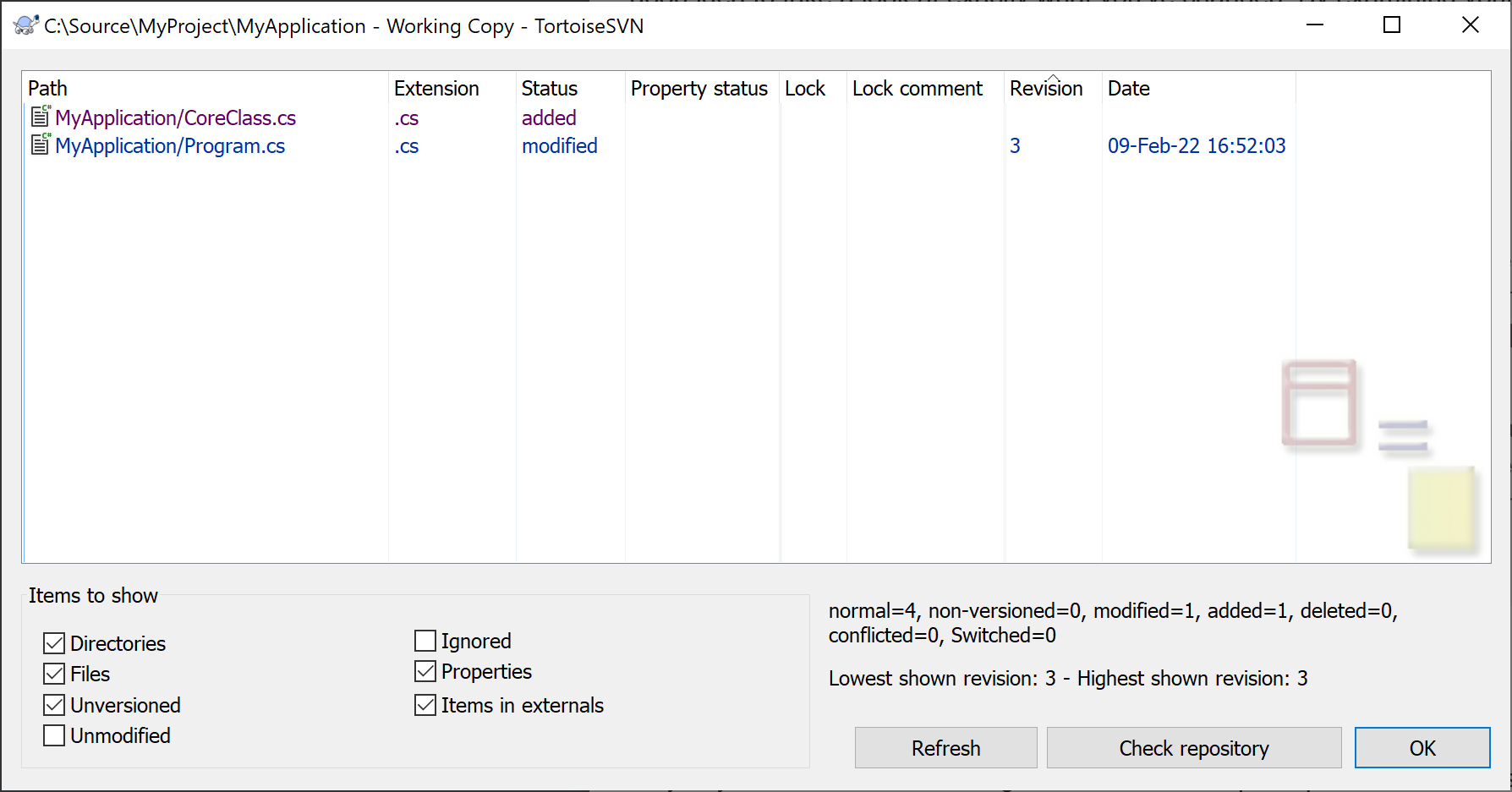Viewport: 1512px width, 792px height.
Task: Click the Refresh button
Action: (x=945, y=748)
